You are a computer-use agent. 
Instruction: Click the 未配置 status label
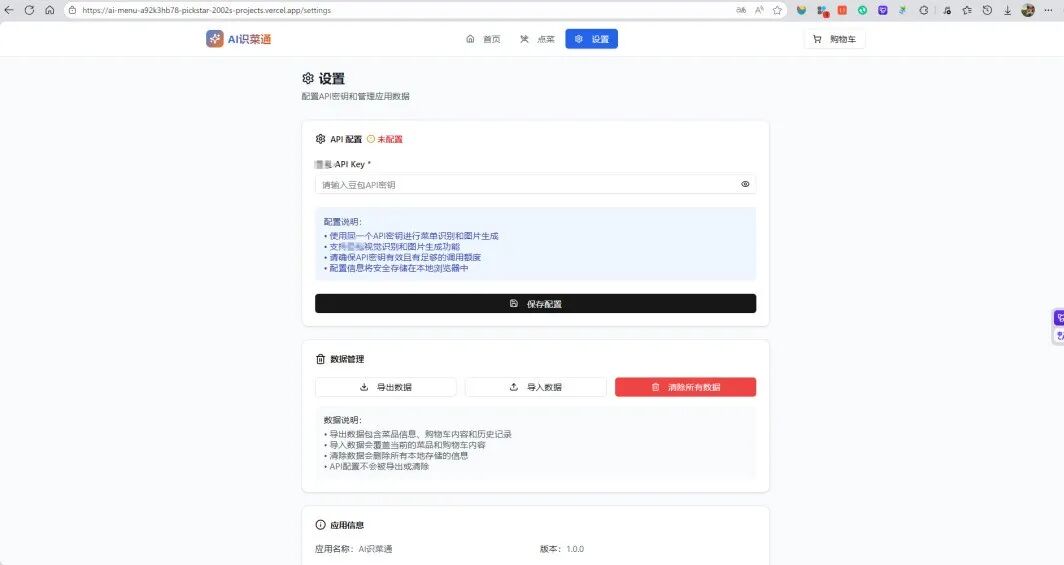(x=390, y=139)
